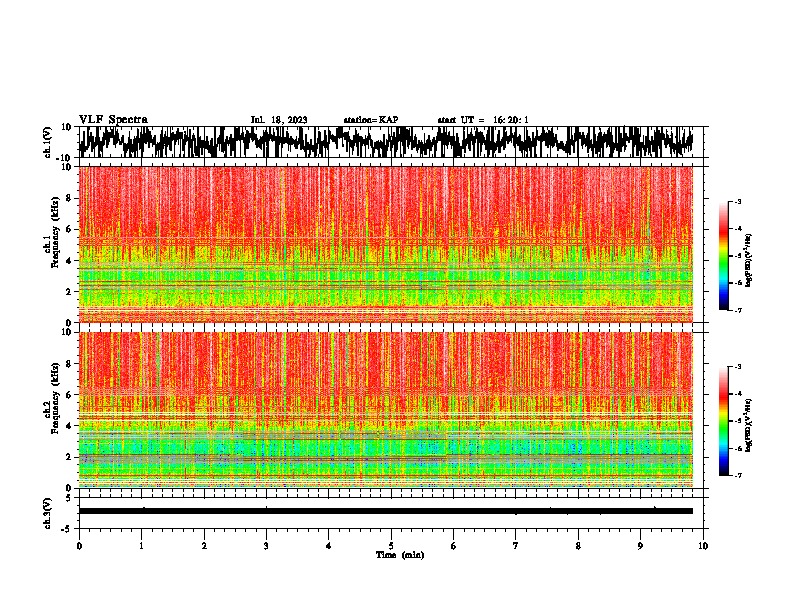Click time axis tick label 7

[x=516, y=546]
